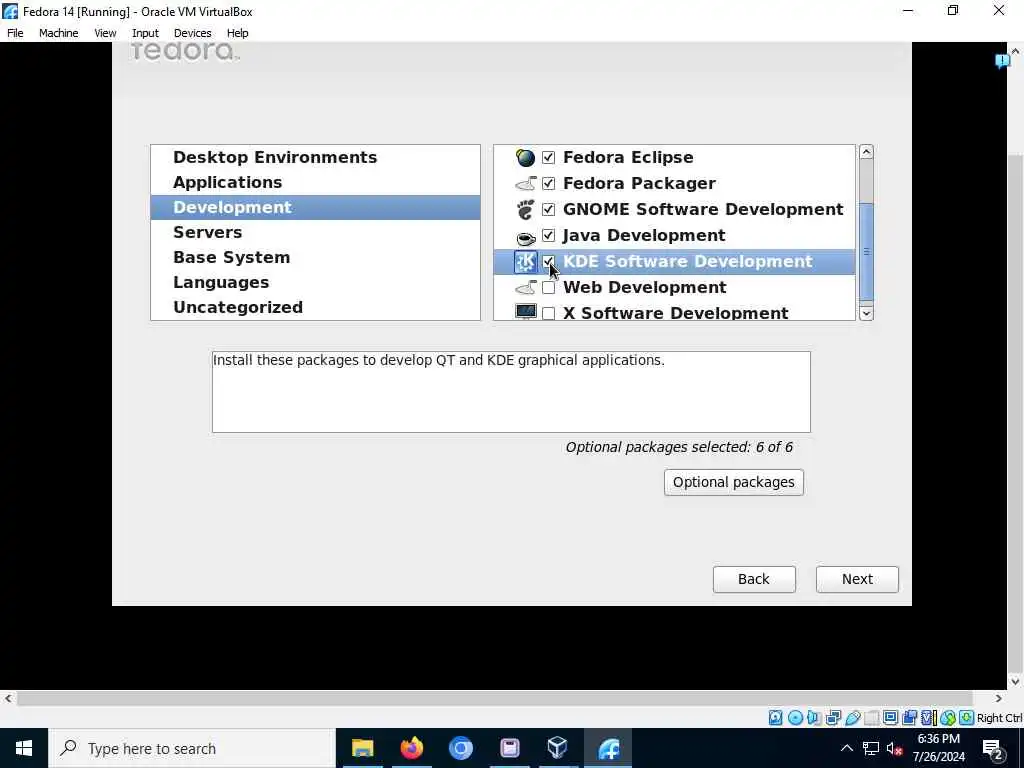
Task: Open the Windows action center notifications
Action: click(x=992, y=748)
